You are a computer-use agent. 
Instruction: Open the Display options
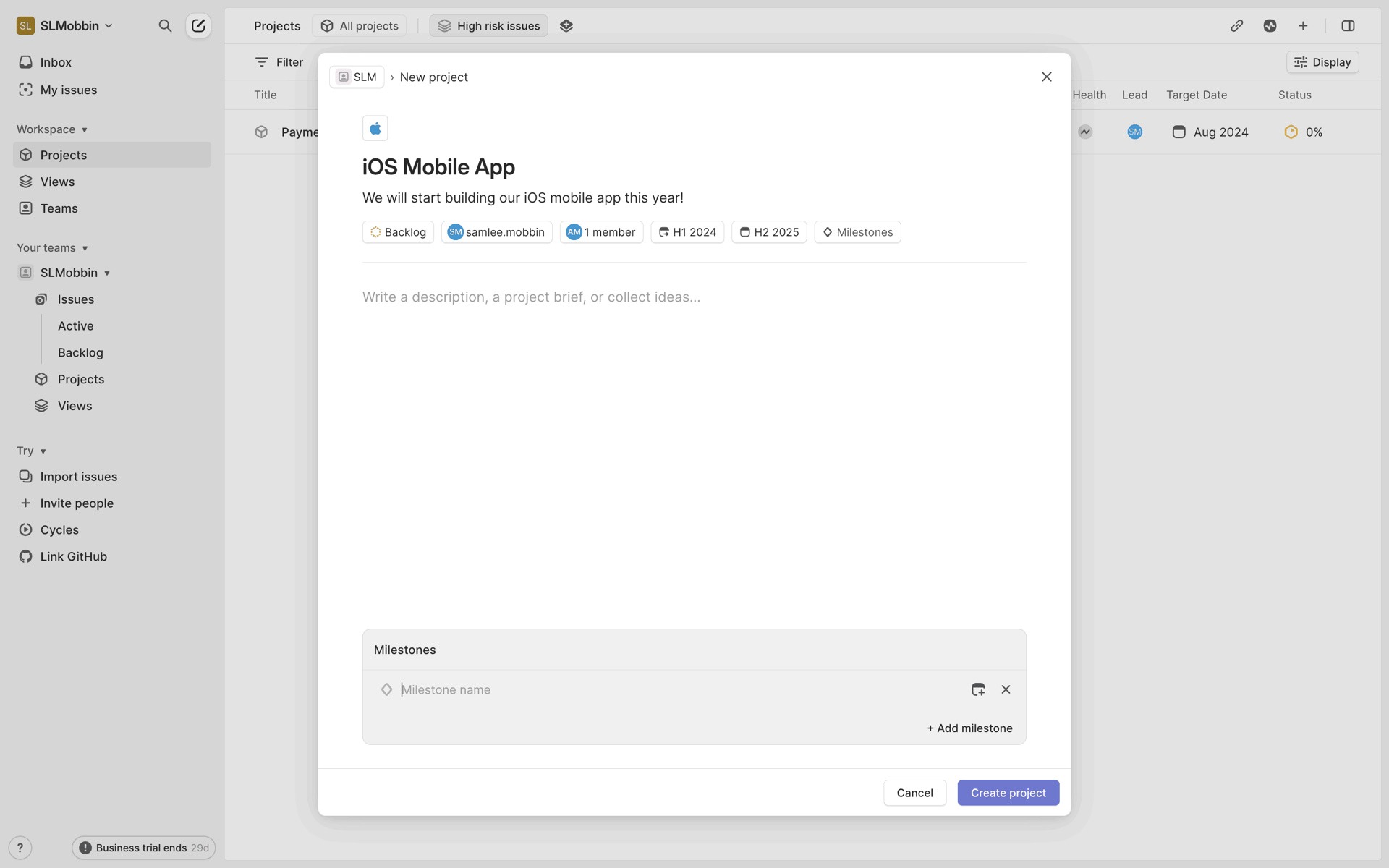(x=1322, y=62)
